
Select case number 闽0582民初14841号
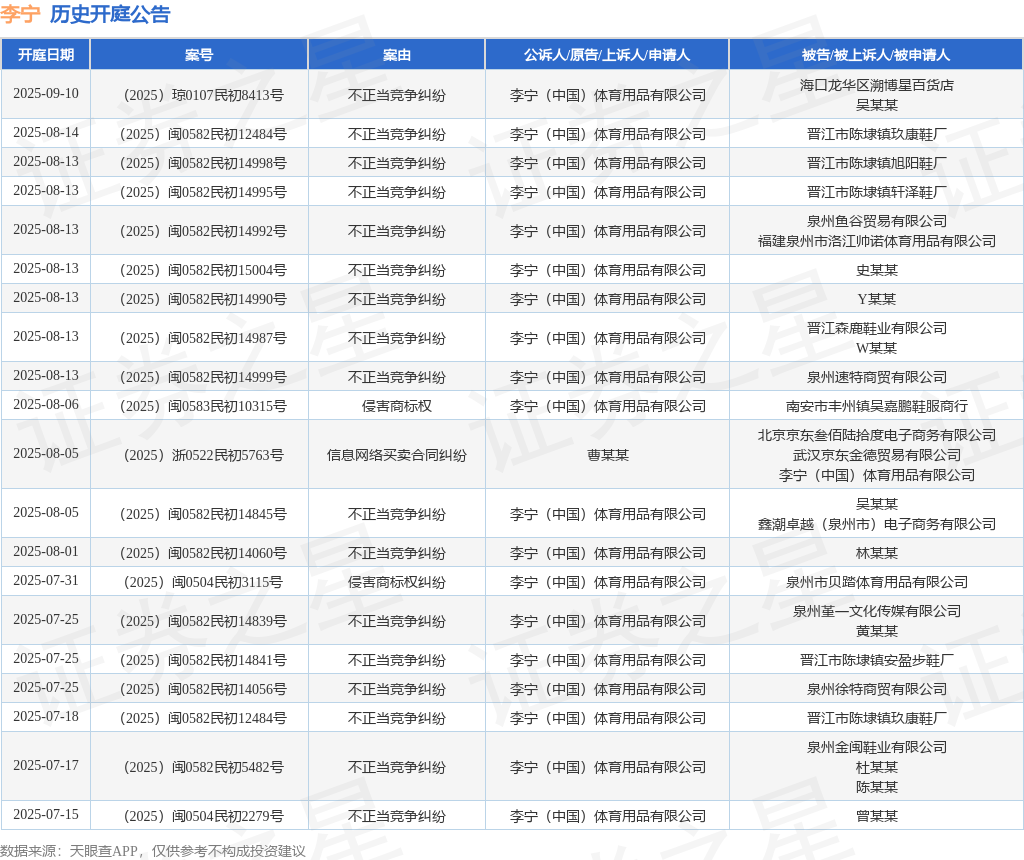click(x=203, y=661)
